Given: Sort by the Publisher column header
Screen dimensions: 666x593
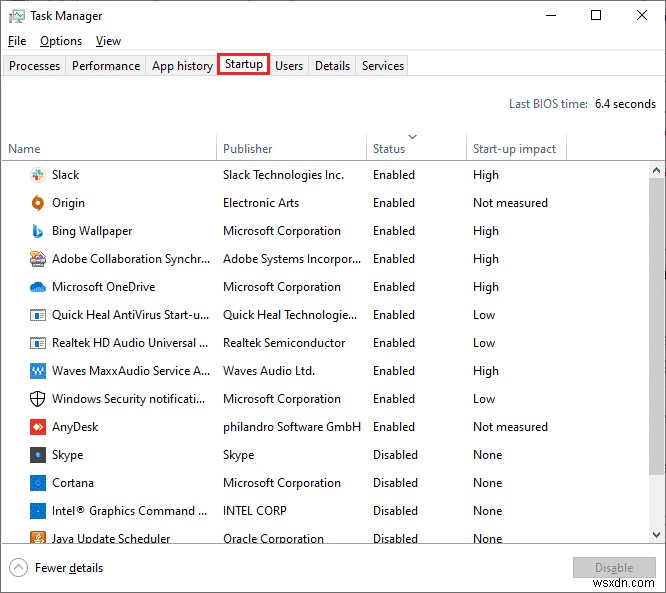Looking at the screenshot, I should click(x=248, y=149).
